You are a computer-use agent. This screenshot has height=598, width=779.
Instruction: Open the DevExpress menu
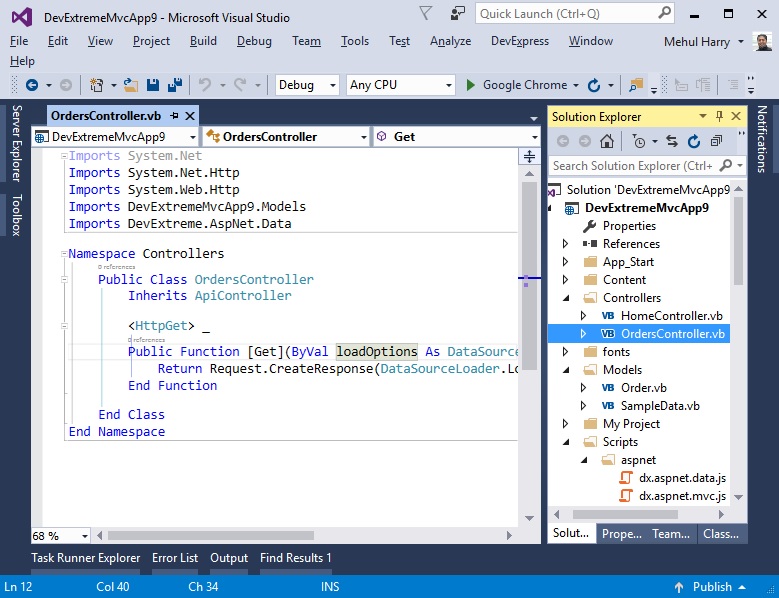click(x=520, y=41)
